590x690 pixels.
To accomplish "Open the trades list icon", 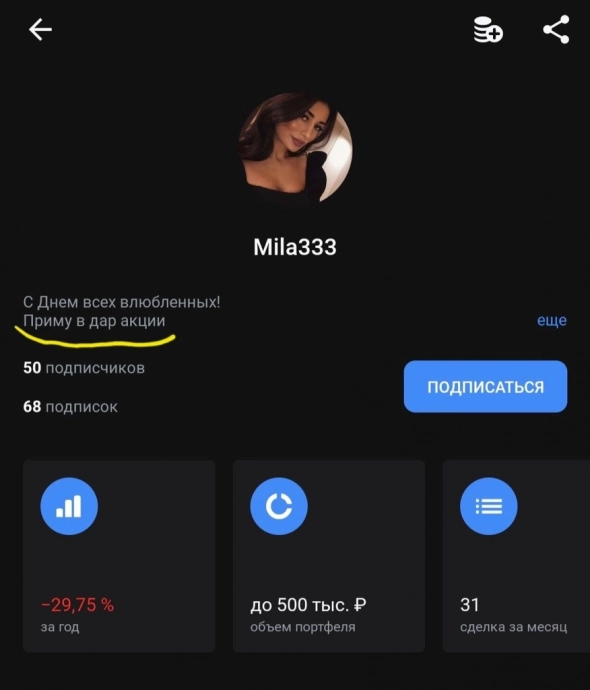I will (489, 506).
